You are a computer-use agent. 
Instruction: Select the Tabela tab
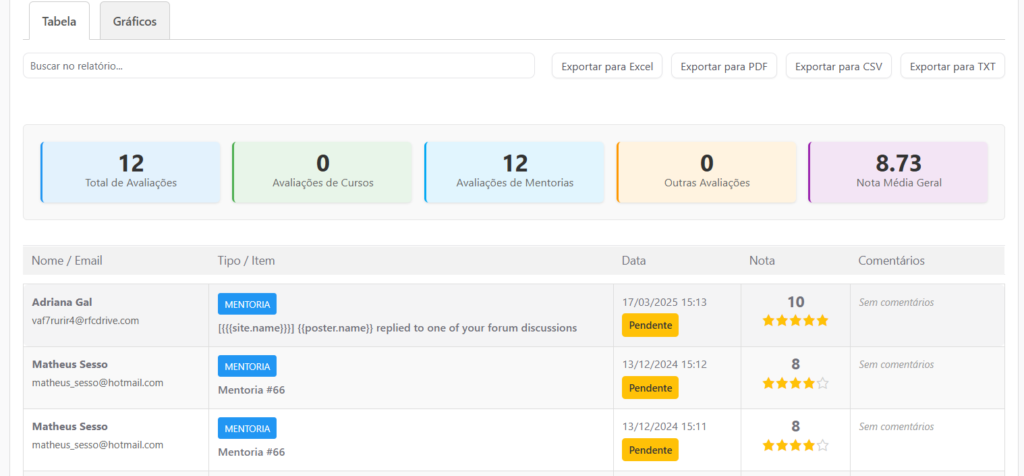[x=59, y=21]
